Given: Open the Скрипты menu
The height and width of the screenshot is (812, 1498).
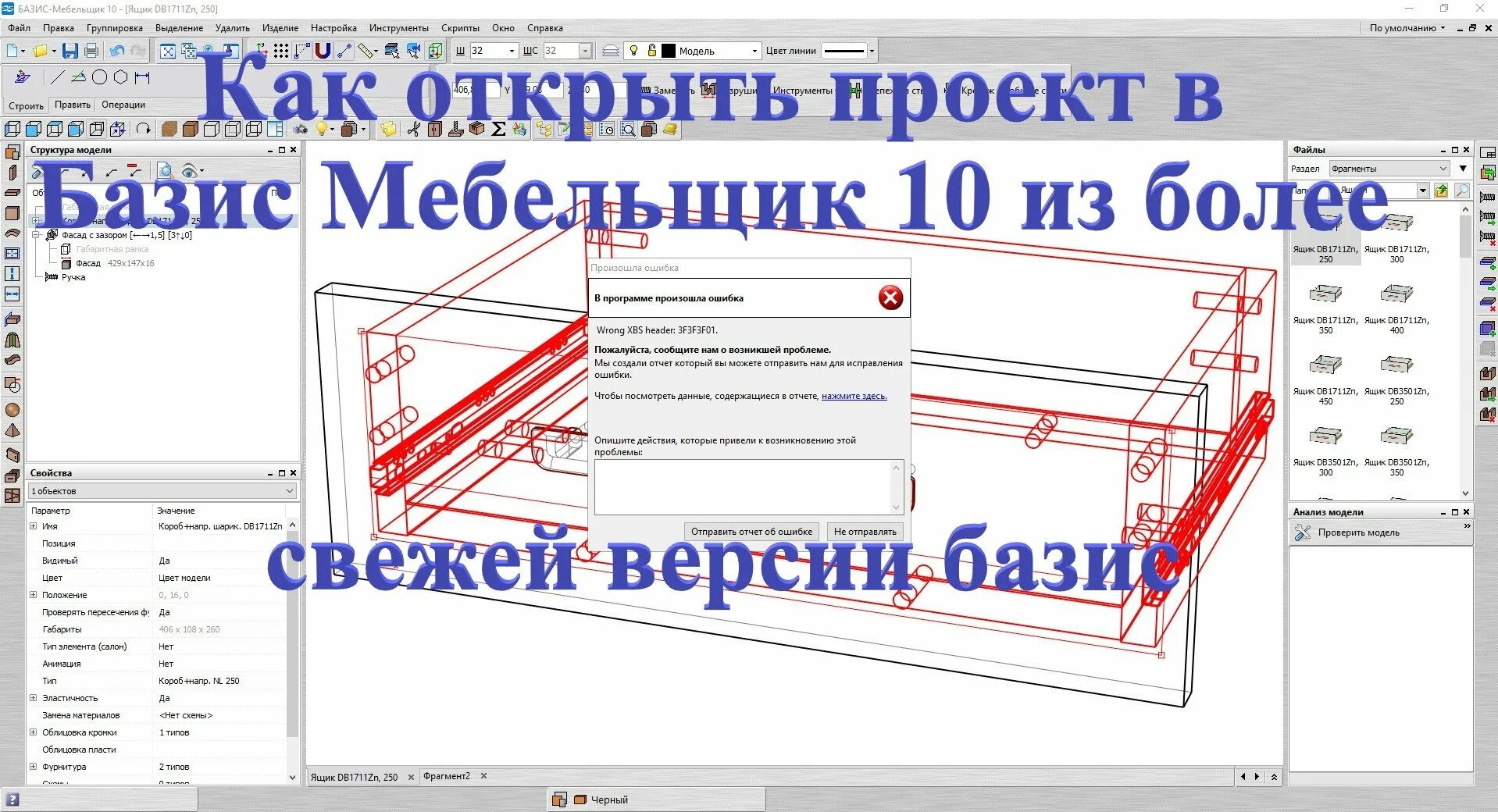Looking at the screenshot, I should click(460, 28).
